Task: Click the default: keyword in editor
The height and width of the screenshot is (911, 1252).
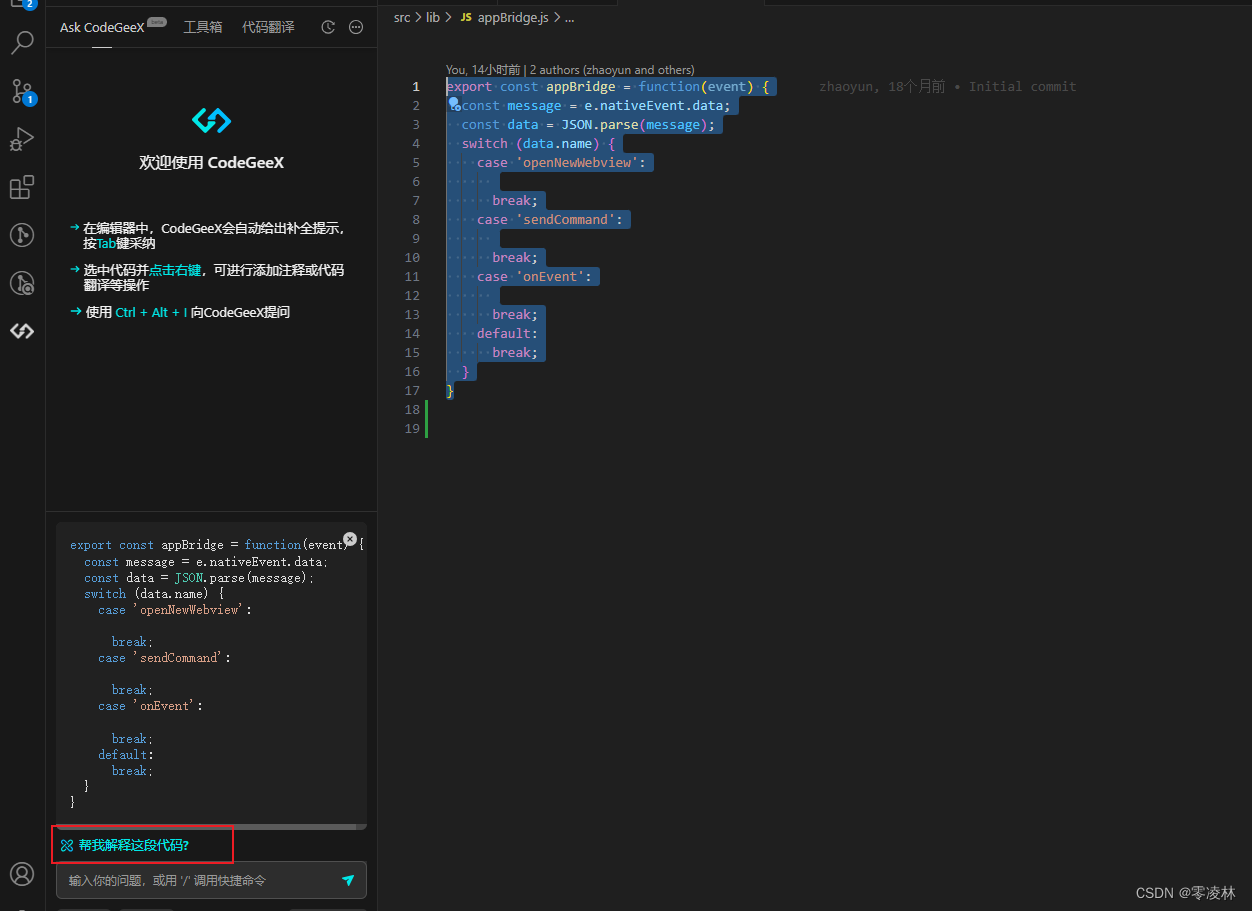Action: [x=507, y=334]
